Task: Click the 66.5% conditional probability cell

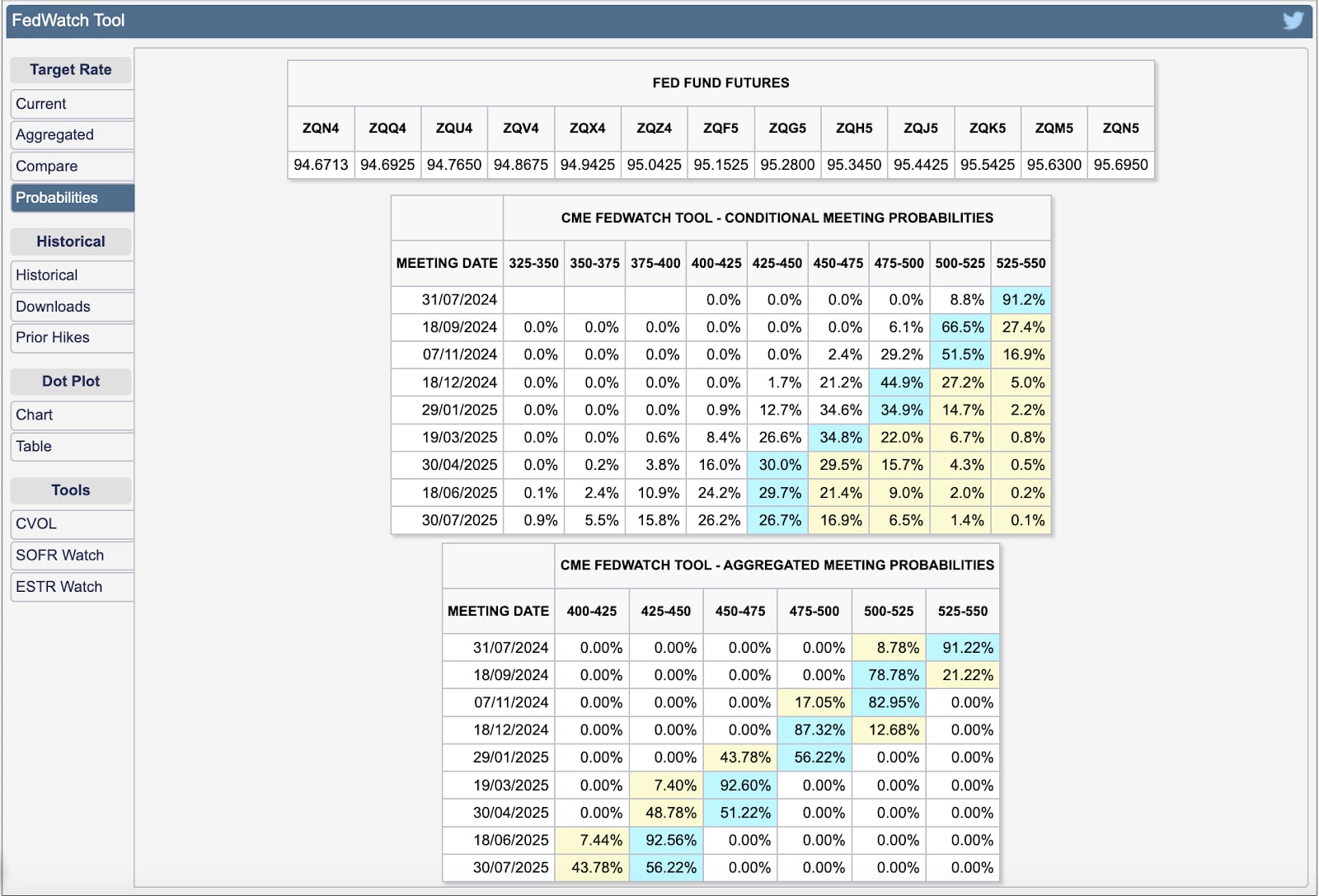Action: [x=960, y=327]
